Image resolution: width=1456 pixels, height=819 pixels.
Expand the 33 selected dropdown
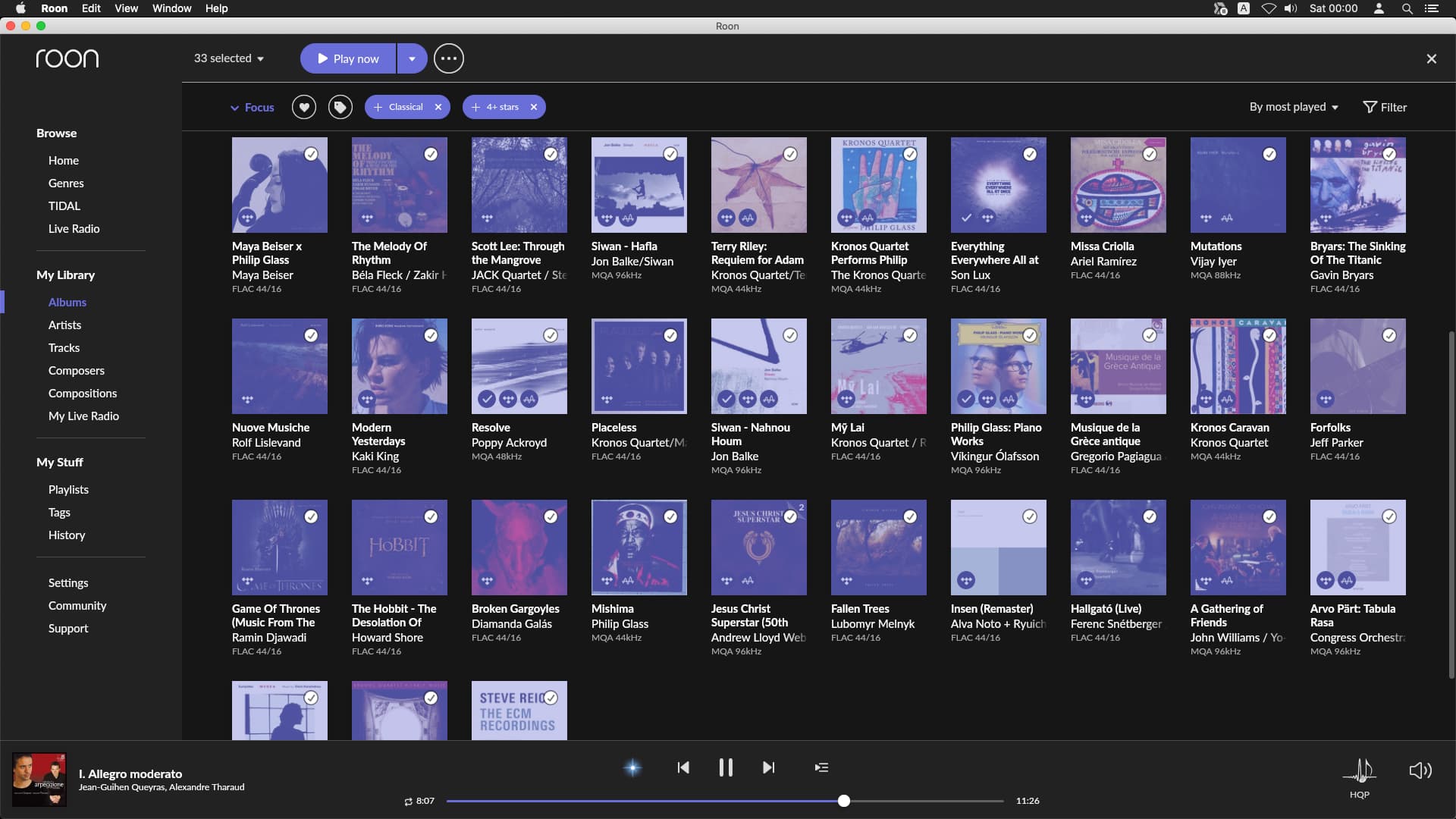click(x=228, y=58)
